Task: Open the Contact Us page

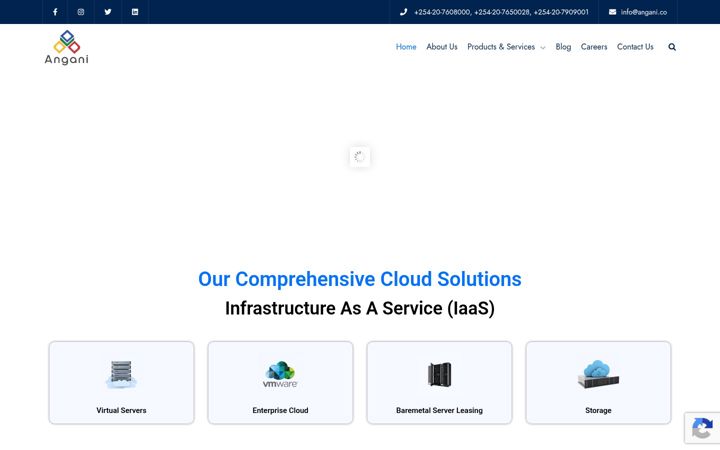Action: tap(635, 47)
